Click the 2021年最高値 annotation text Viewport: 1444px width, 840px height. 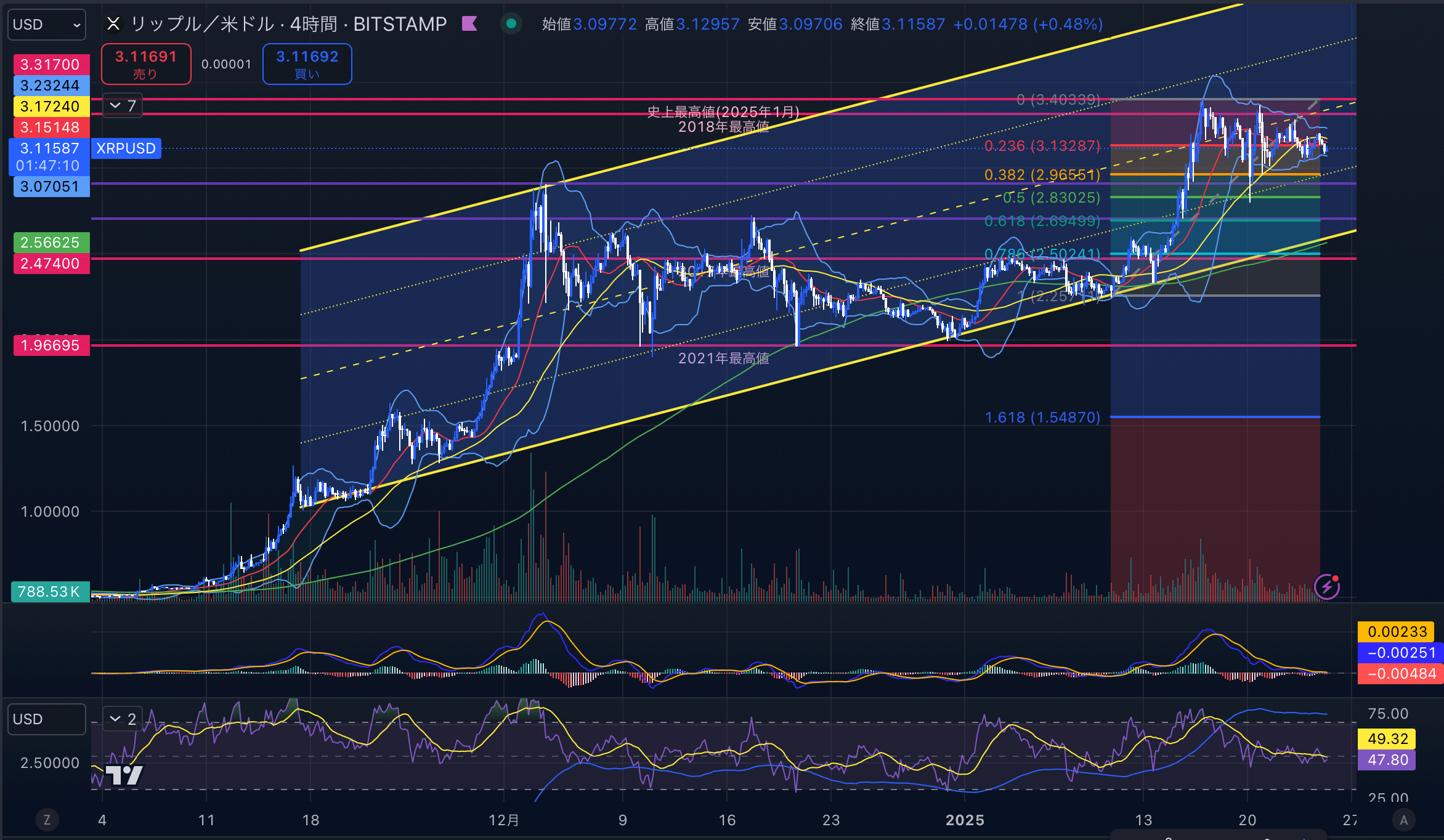coord(724,358)
